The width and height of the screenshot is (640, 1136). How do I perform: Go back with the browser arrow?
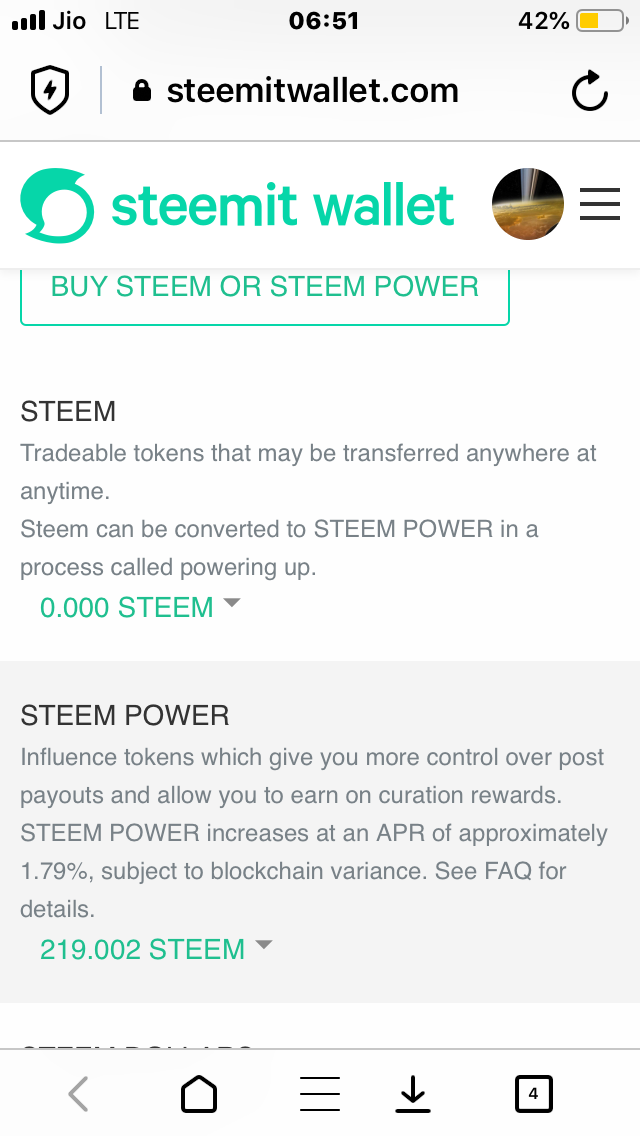point(78,1093)
